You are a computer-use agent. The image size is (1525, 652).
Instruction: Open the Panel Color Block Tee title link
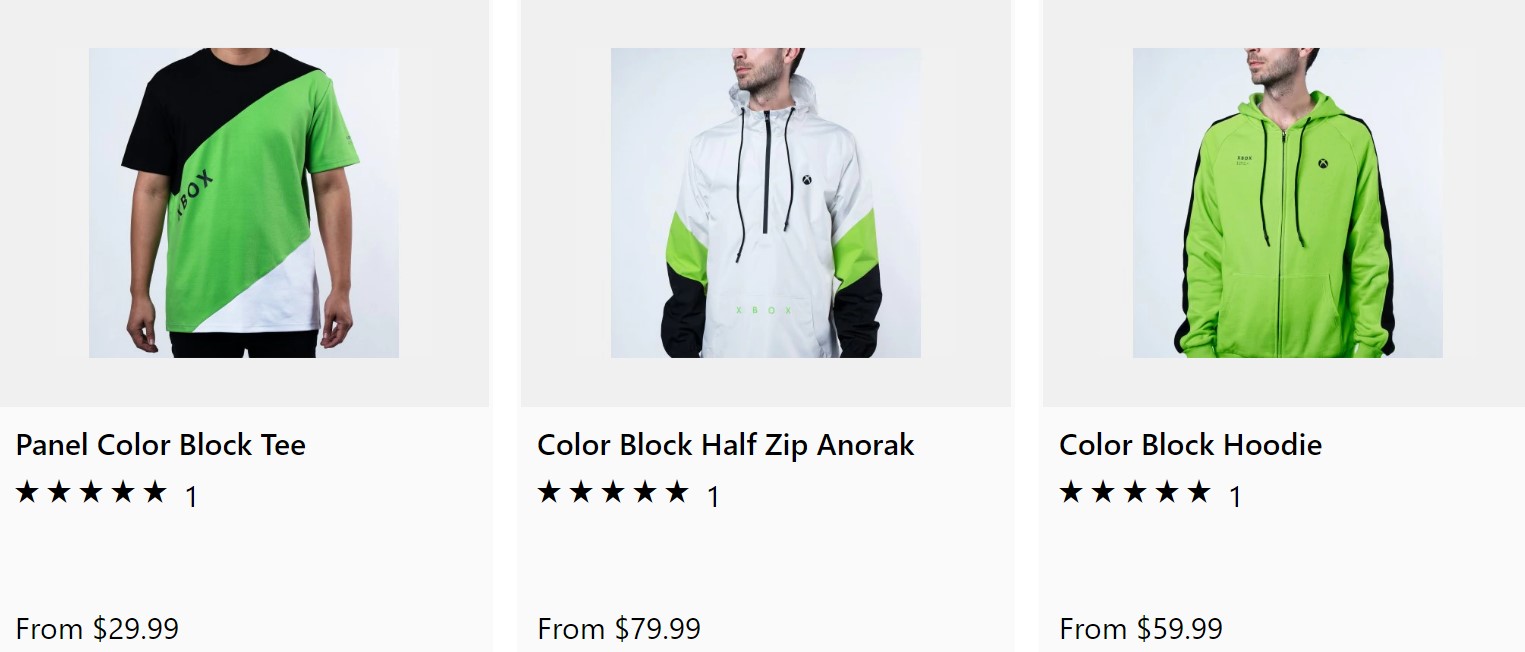[x=161, y=445]
